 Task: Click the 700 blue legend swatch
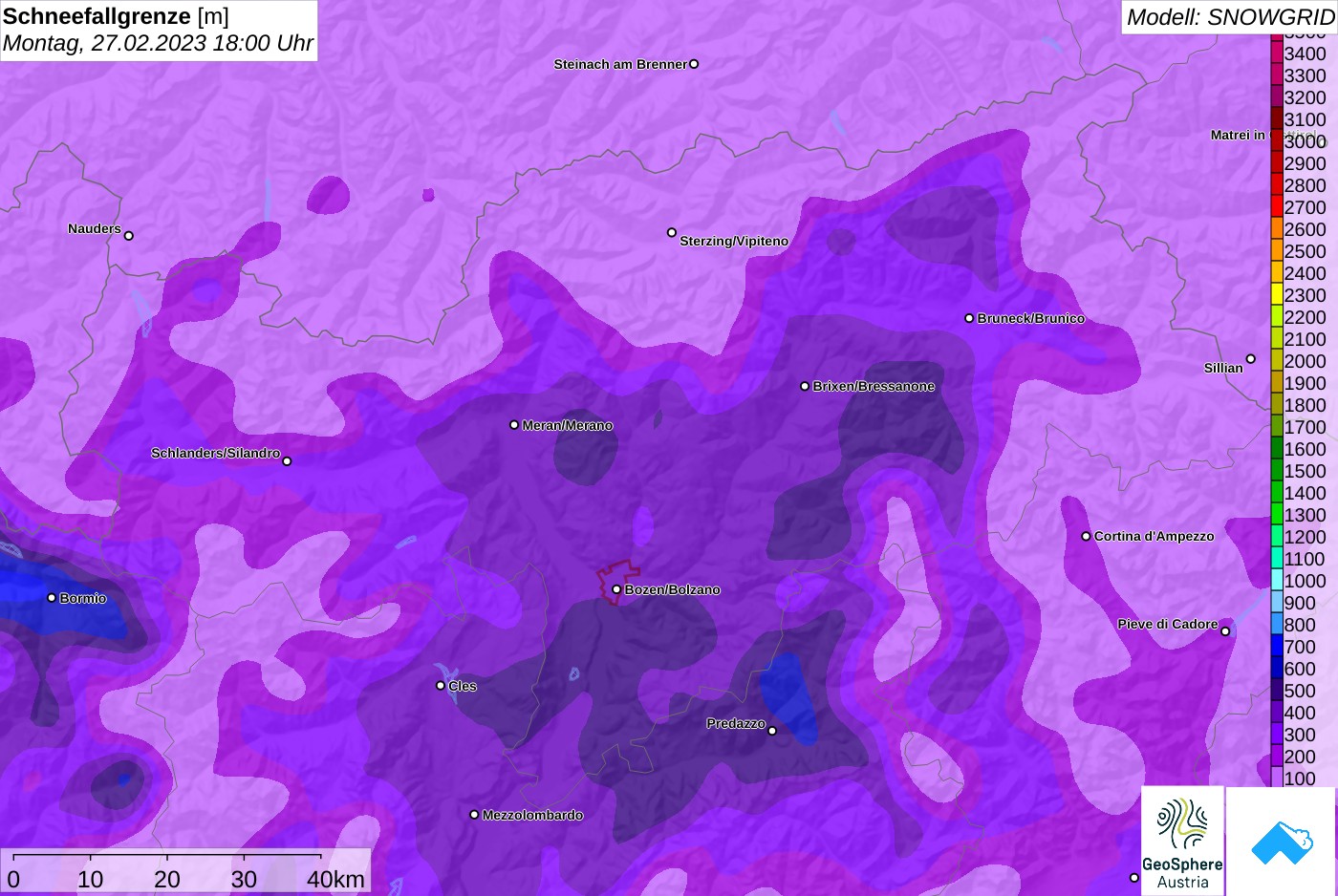click(x=1277, y=646)
